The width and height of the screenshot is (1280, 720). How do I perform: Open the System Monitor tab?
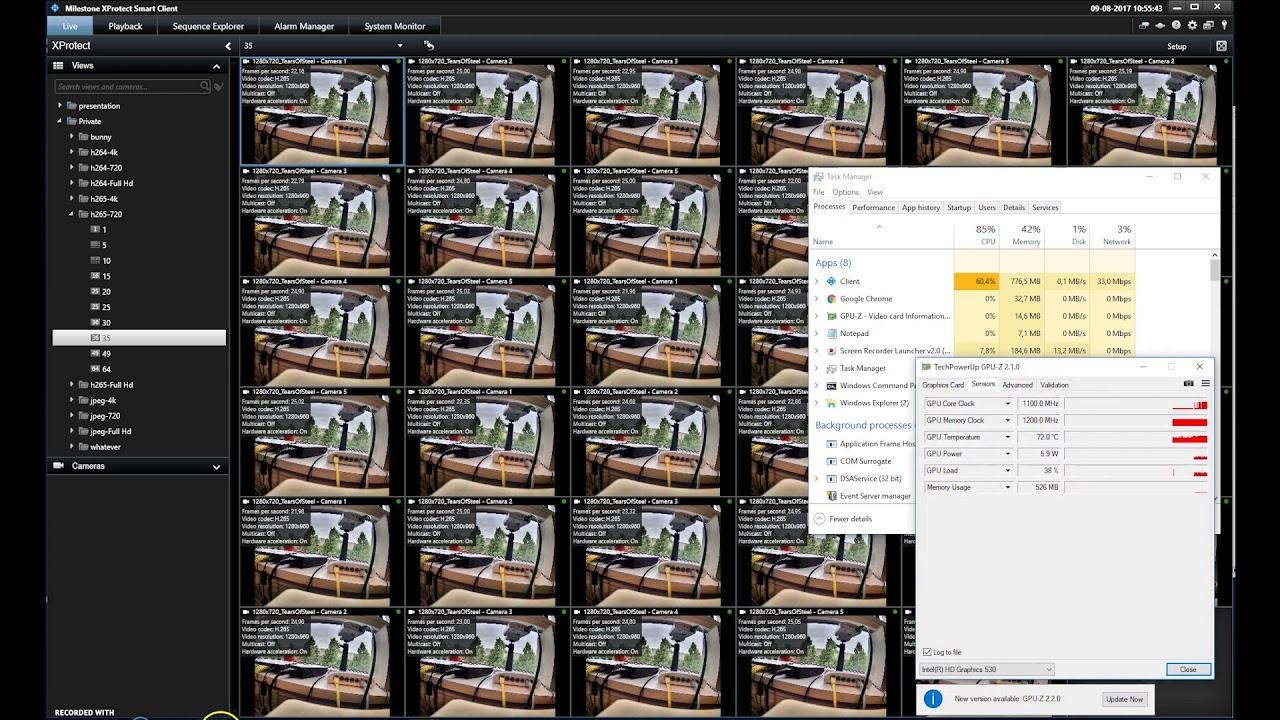click(394, 26)
